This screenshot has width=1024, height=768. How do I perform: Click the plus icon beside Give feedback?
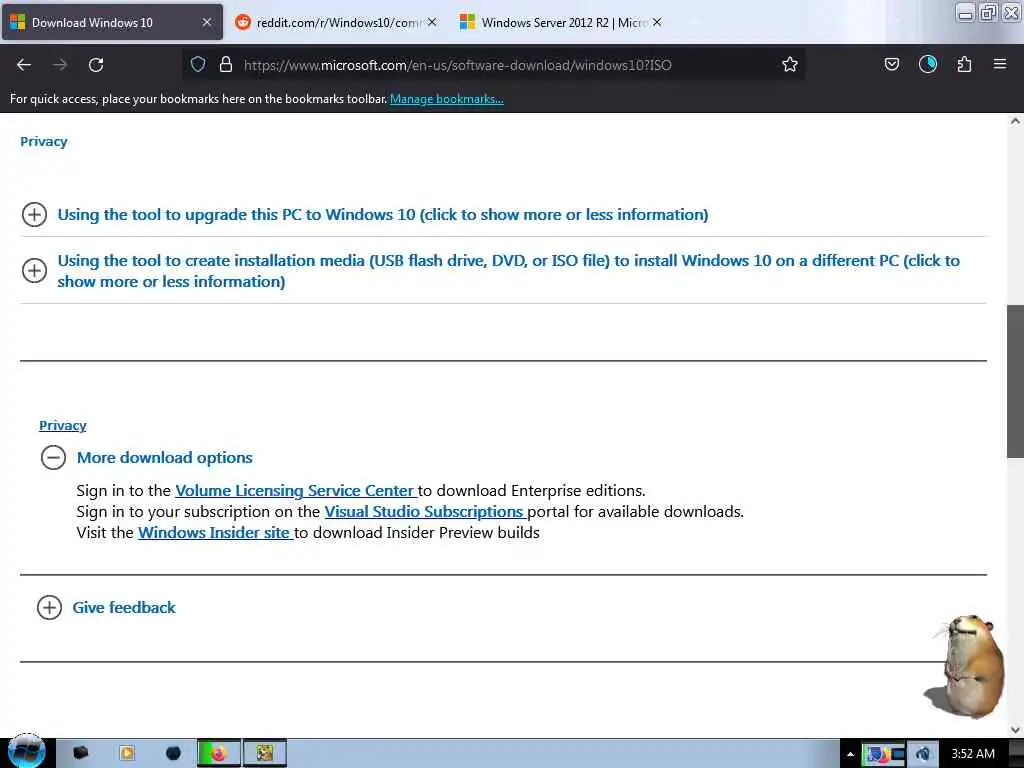point(49,607)
